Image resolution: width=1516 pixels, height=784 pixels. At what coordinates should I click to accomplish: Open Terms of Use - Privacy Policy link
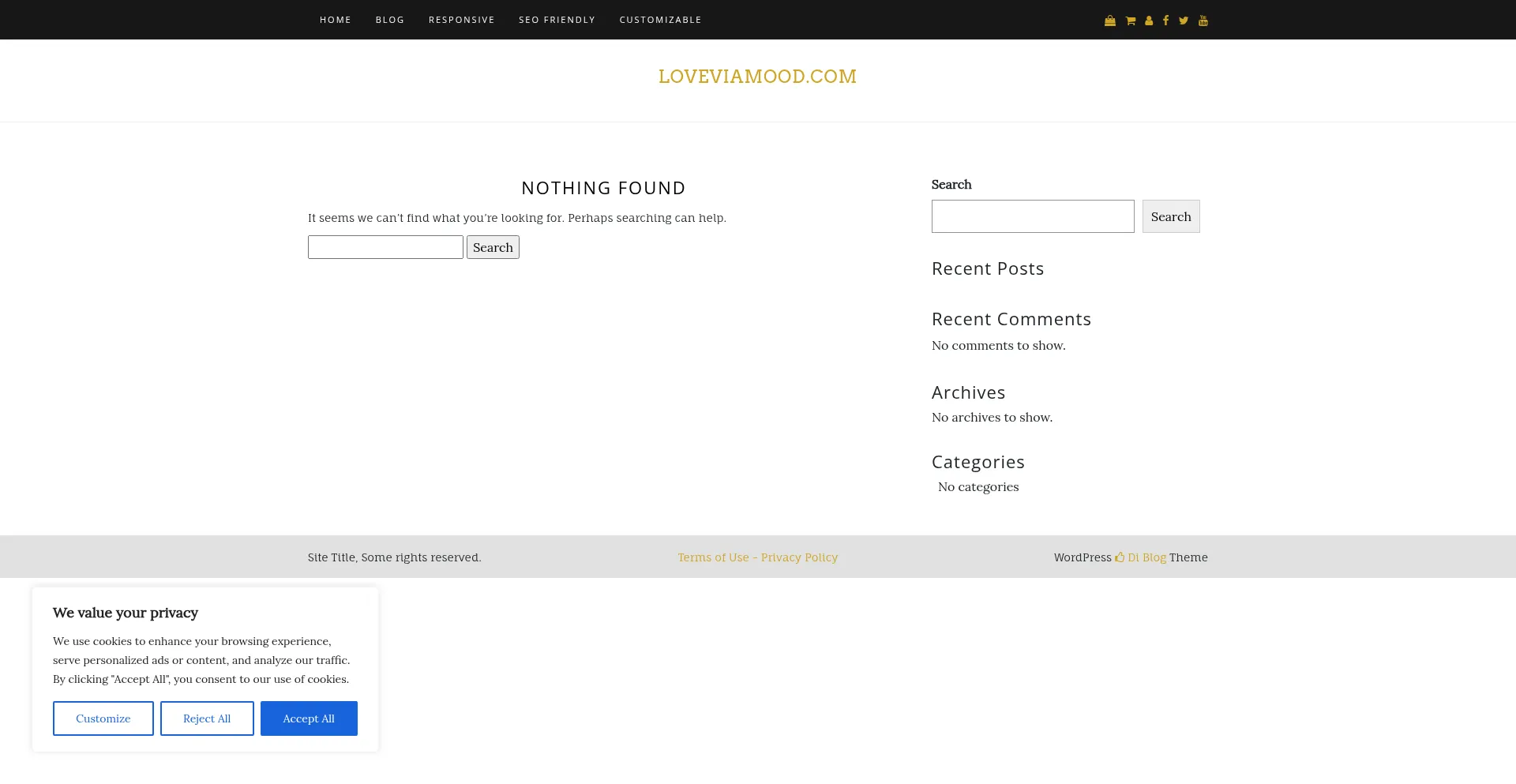point(757,557)
